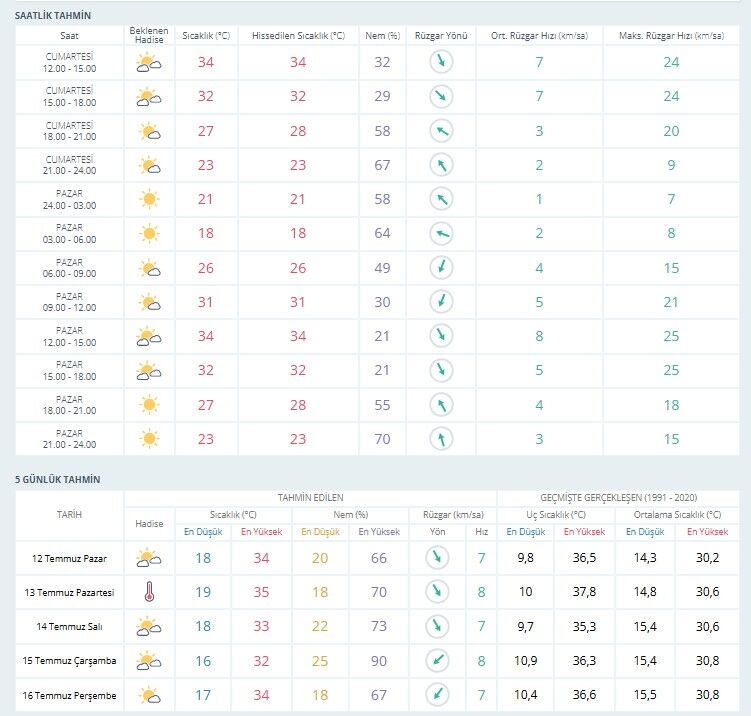
Task: Click the Hissedilen Sıcaklık column header
Action: (298, 35)
